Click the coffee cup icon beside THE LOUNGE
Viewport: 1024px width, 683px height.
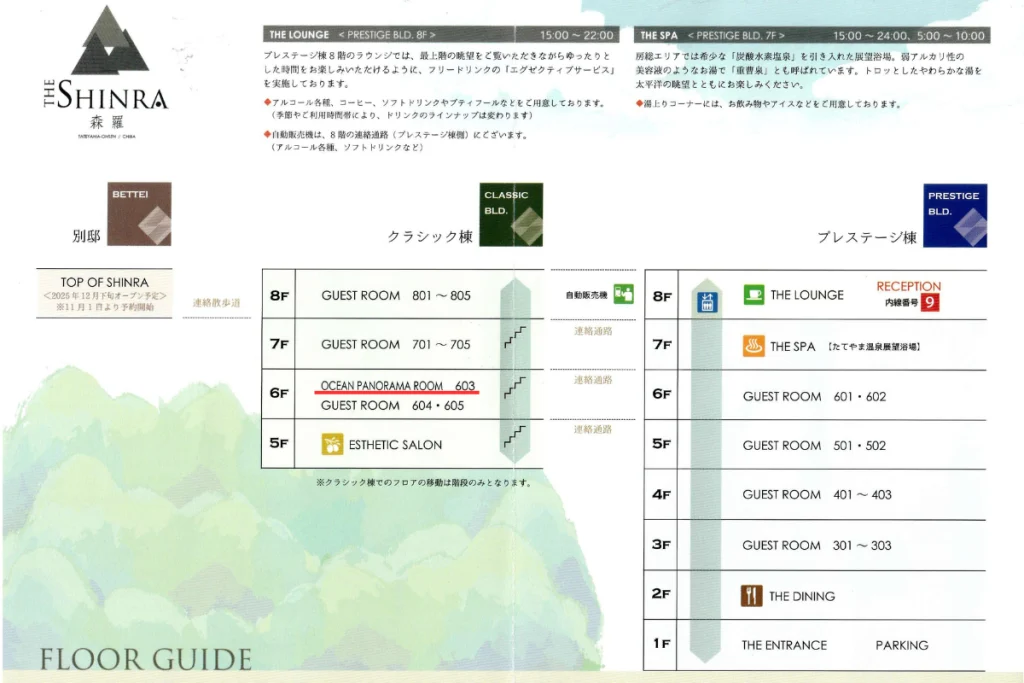(753, 295)
